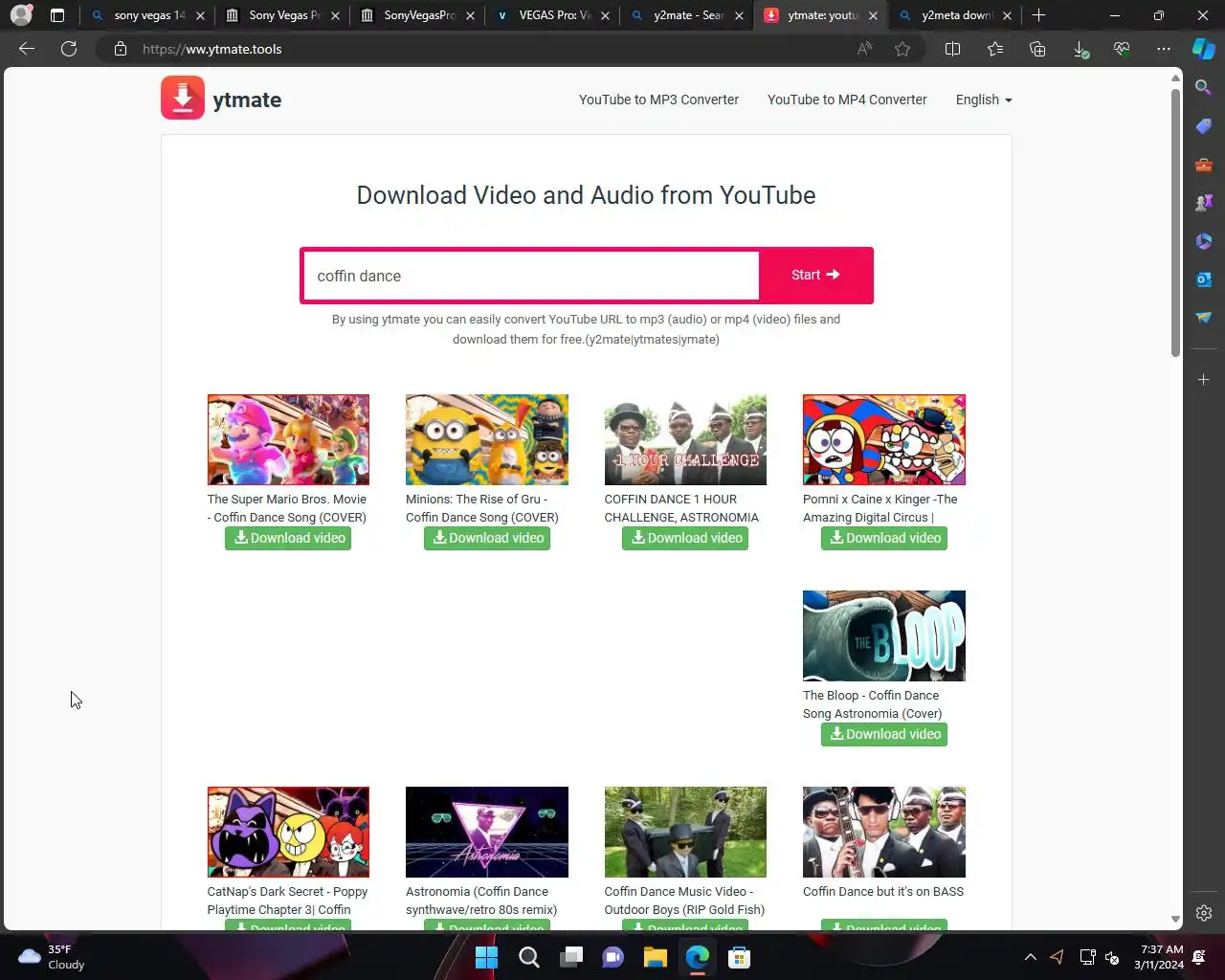
Task: Open the sidebar Search icon
Action: (x=1204, y=88)
